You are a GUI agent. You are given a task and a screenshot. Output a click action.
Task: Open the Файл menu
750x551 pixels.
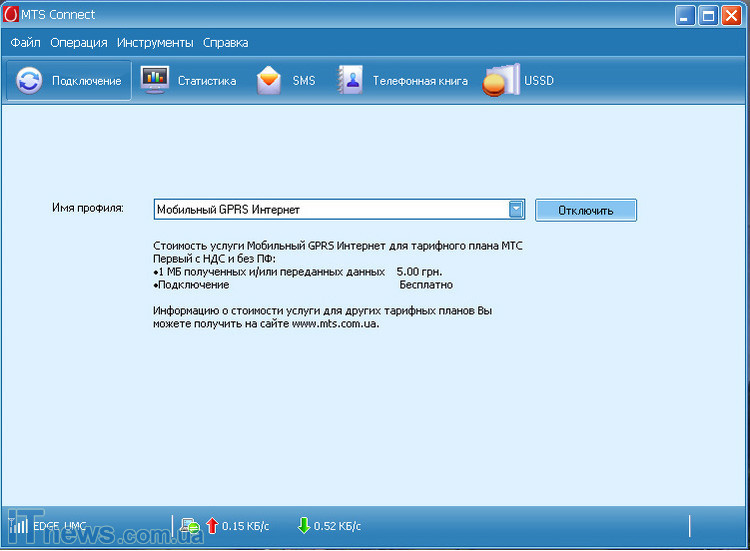tap(26, 43)
